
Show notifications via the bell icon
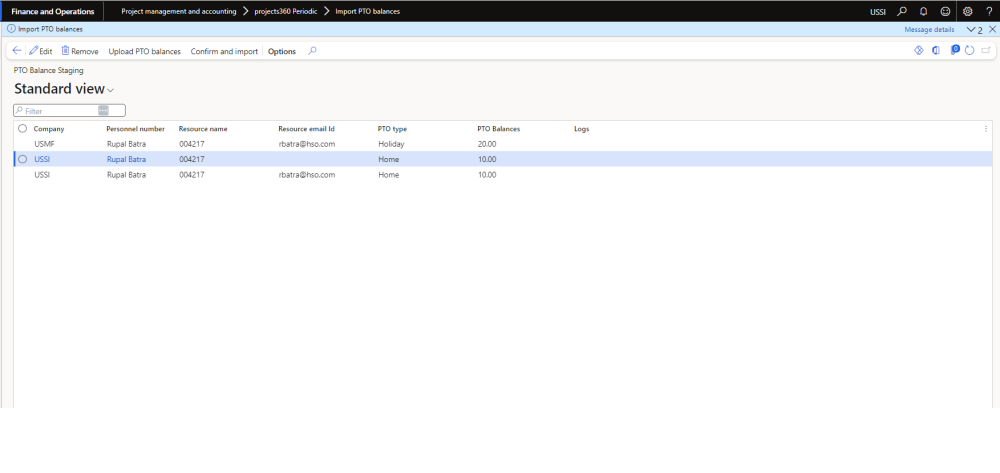pos(923,11)
